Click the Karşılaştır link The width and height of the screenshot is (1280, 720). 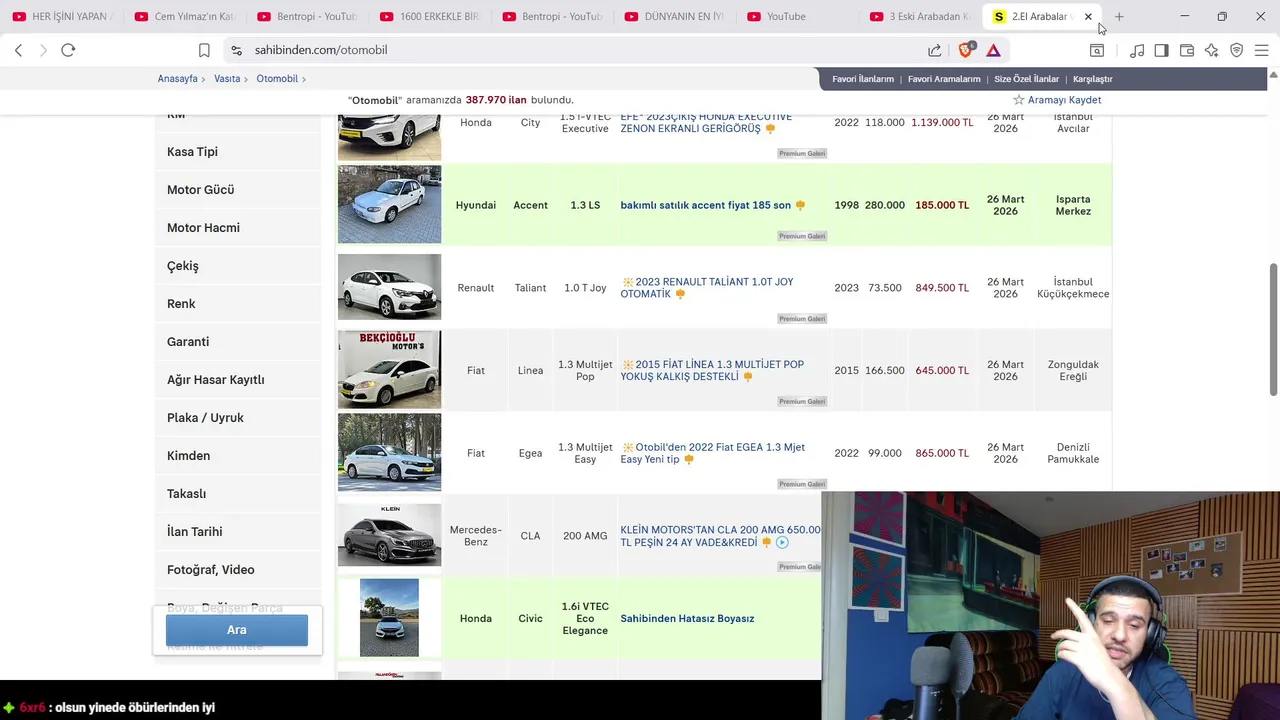click(x=1092, y=79)
